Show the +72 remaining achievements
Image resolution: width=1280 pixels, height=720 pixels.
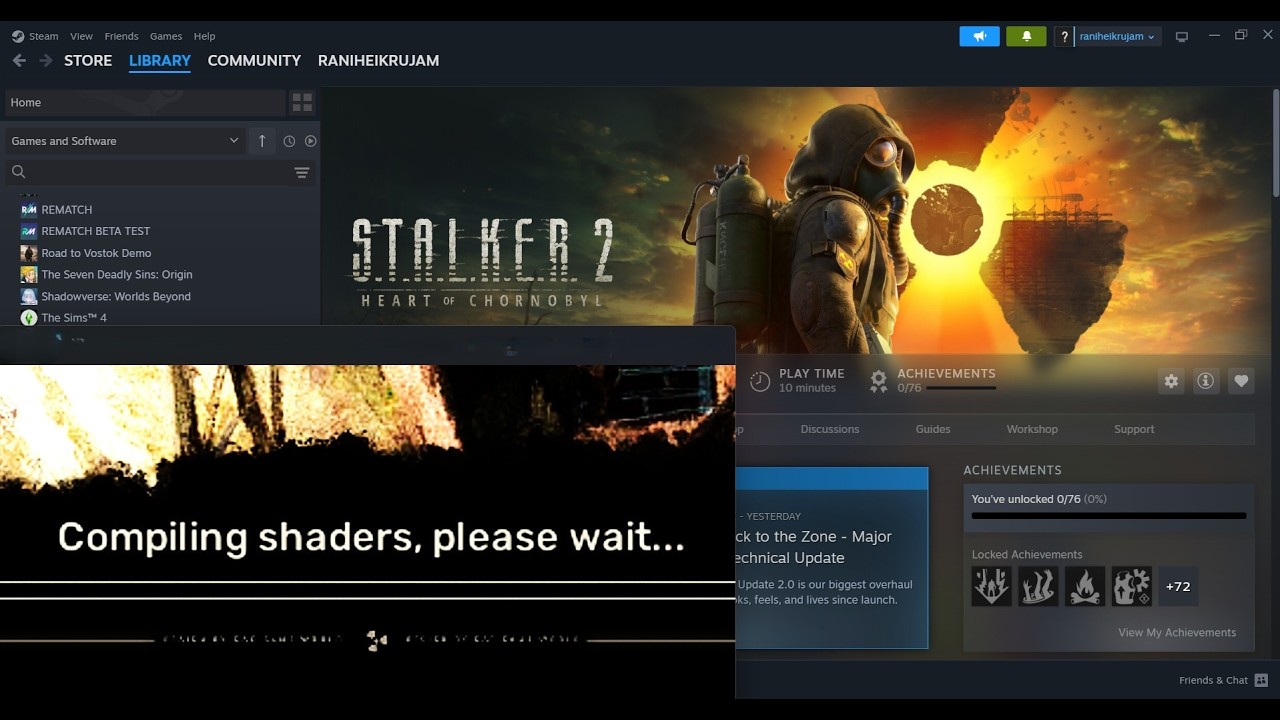click(1178, 587)
